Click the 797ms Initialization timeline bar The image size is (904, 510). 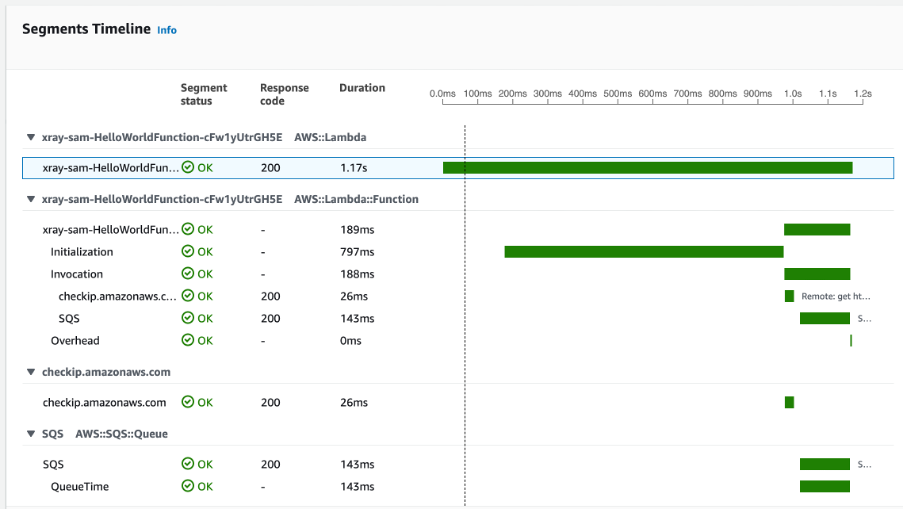point(644,252)
